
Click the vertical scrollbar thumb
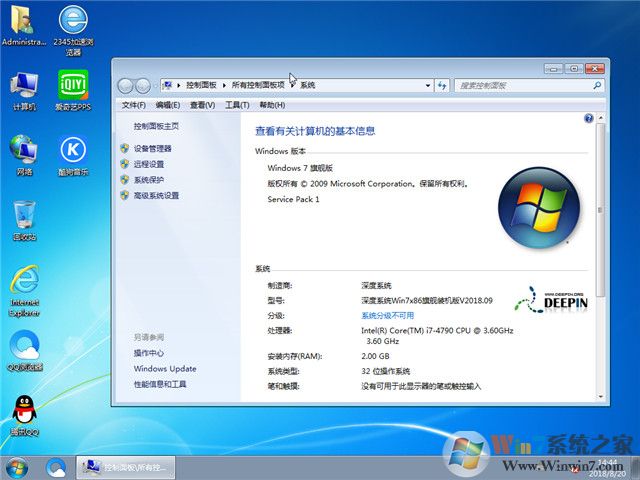pyautogui.click(x=600, y=210)
